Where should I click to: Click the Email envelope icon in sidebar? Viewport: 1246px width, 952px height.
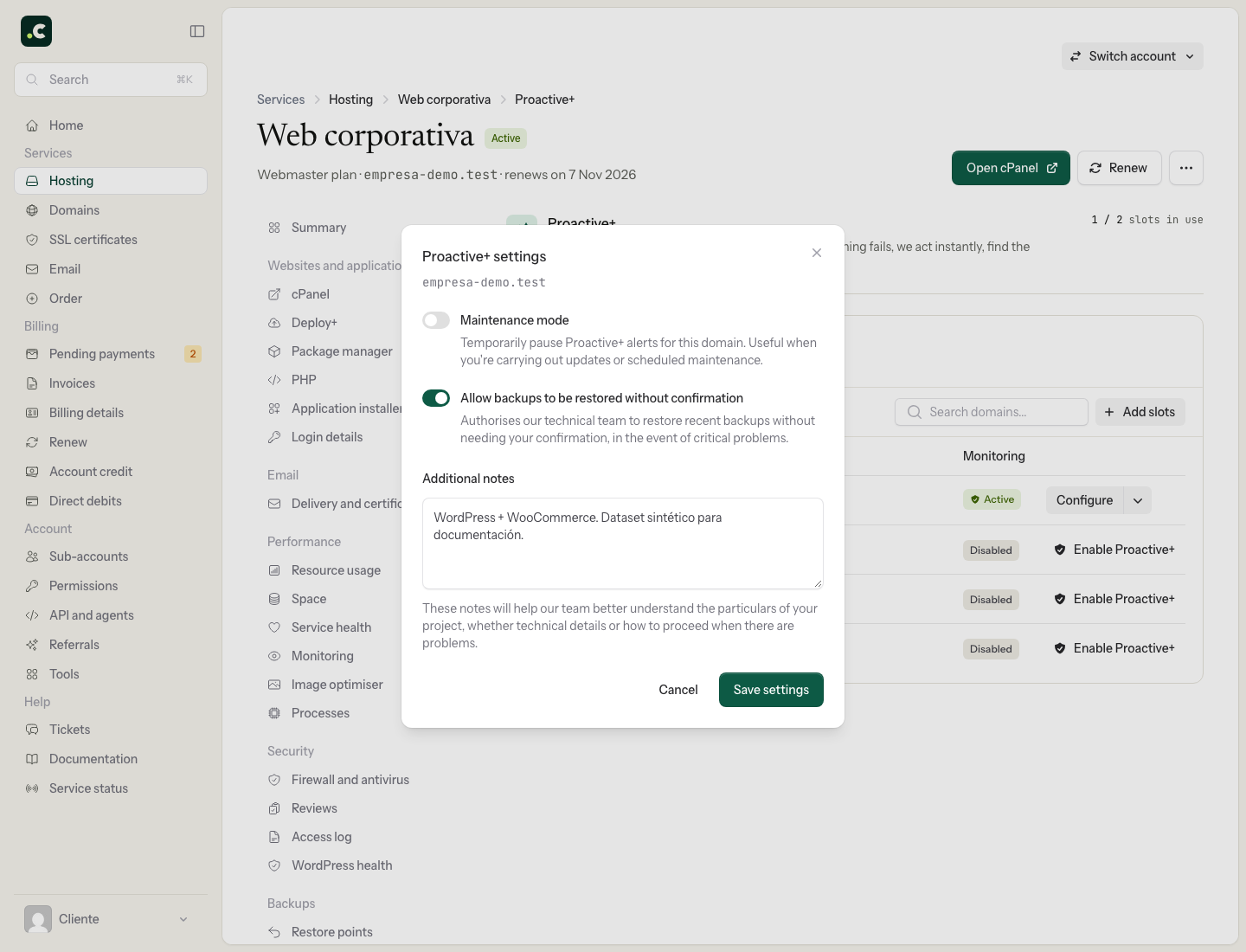coord(32,269)
